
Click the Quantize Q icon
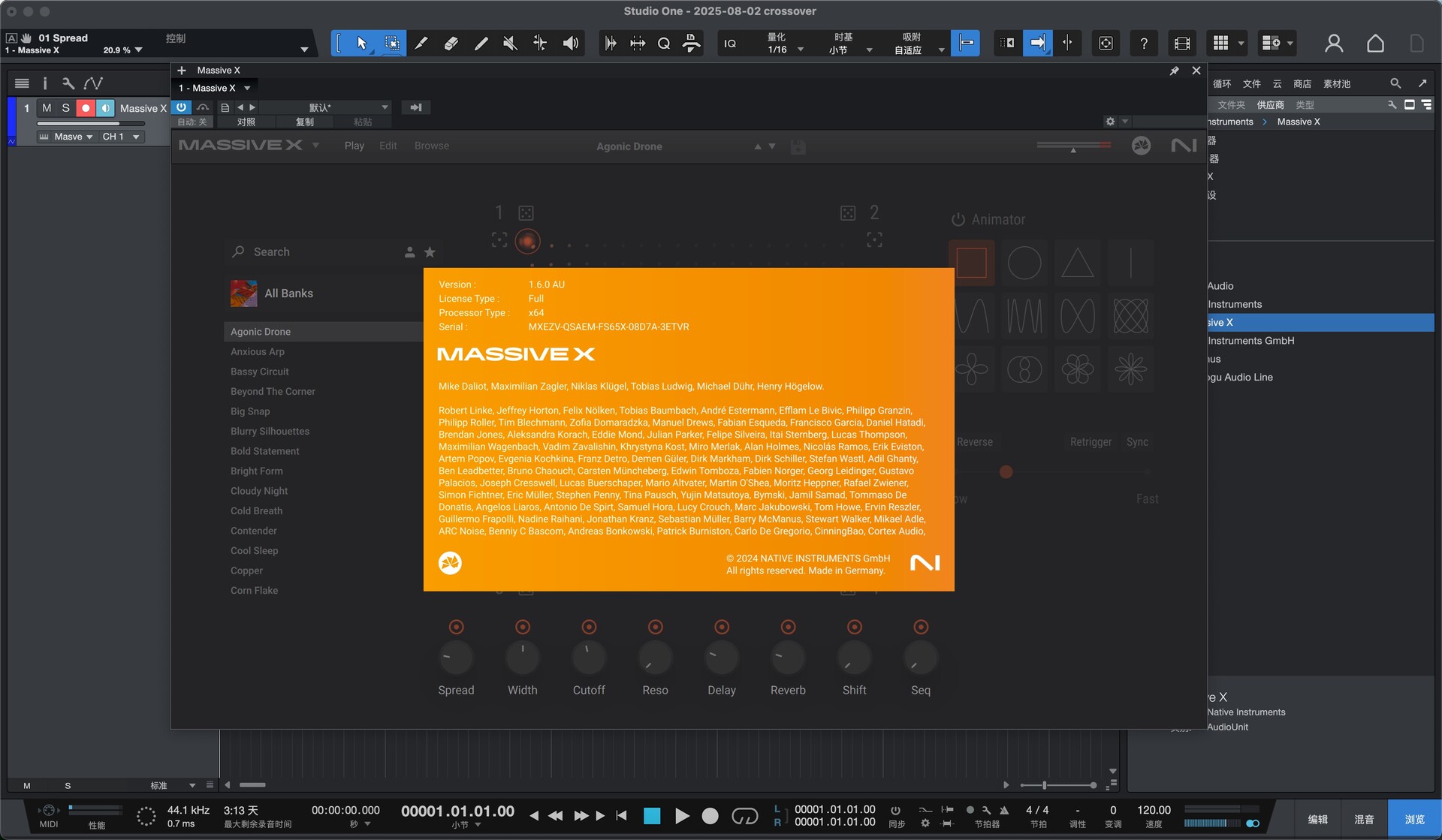pyautogui.click(x=664, y=43)
